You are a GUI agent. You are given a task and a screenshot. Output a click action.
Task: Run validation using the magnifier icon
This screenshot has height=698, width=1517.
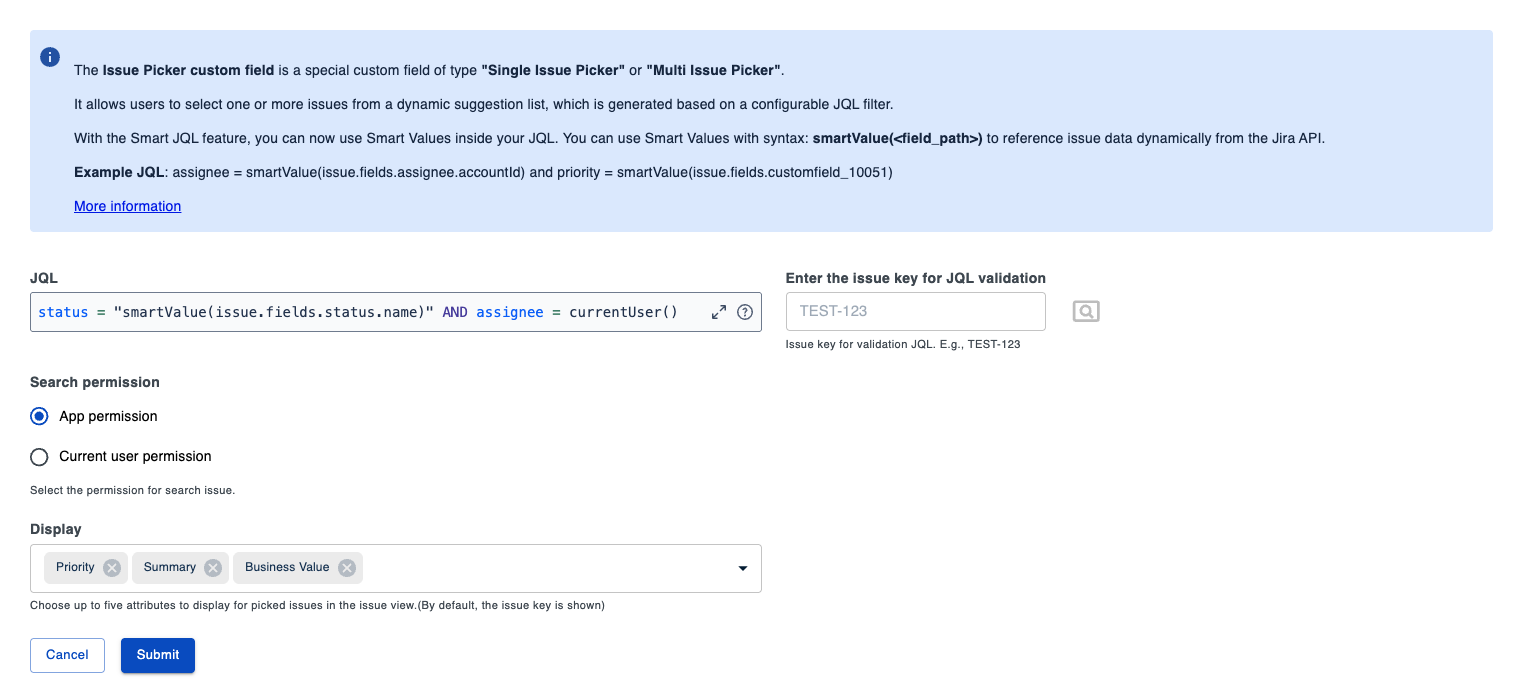[1085, 311]
